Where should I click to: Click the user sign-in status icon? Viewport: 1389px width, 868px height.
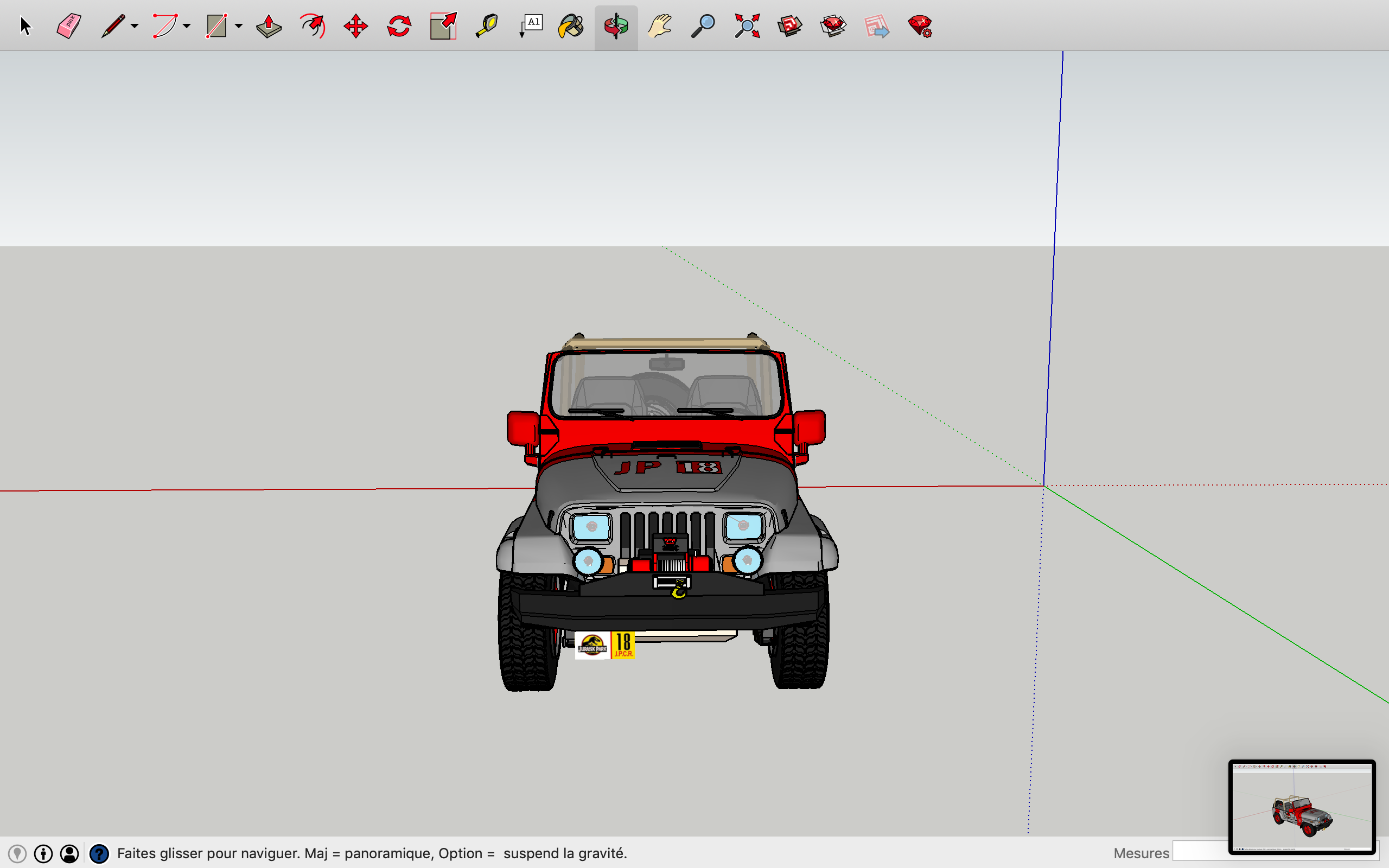(x=69, y=854)
